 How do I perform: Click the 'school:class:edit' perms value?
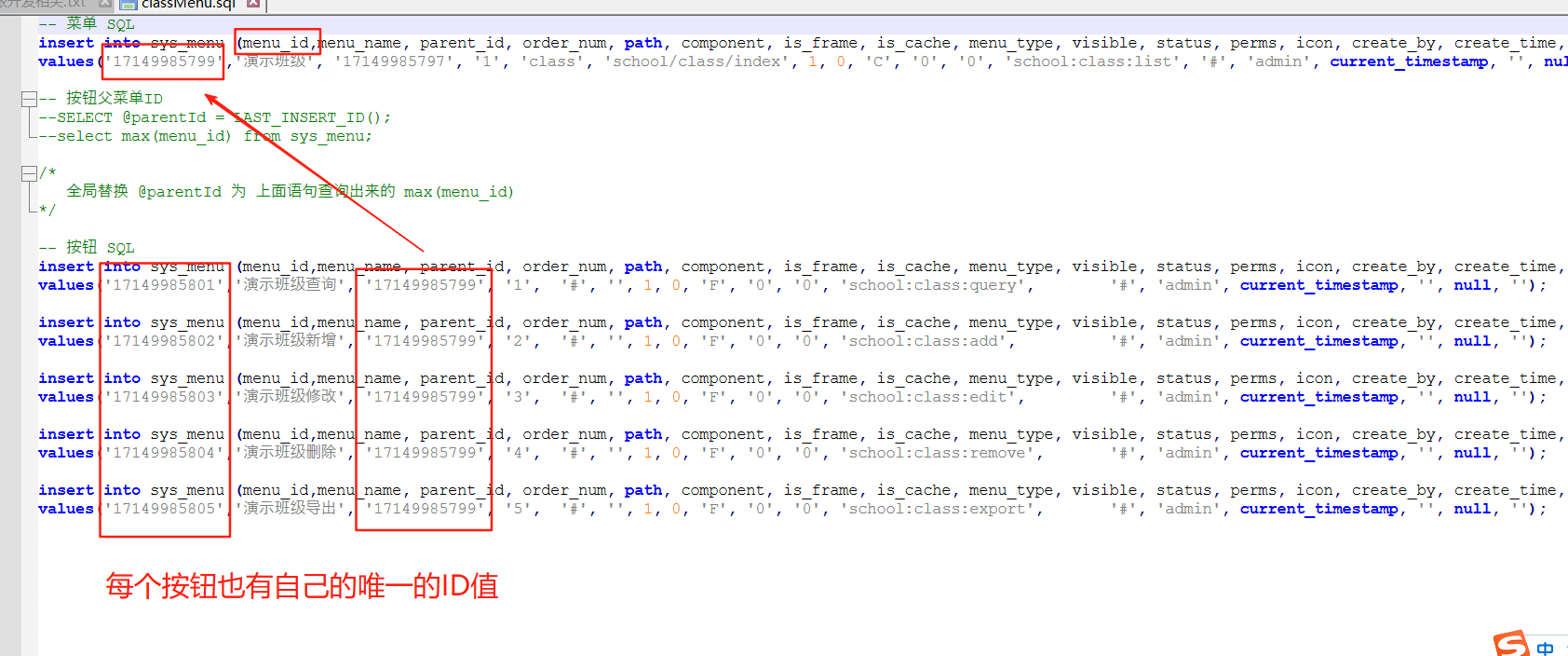[x=927, y=397]
